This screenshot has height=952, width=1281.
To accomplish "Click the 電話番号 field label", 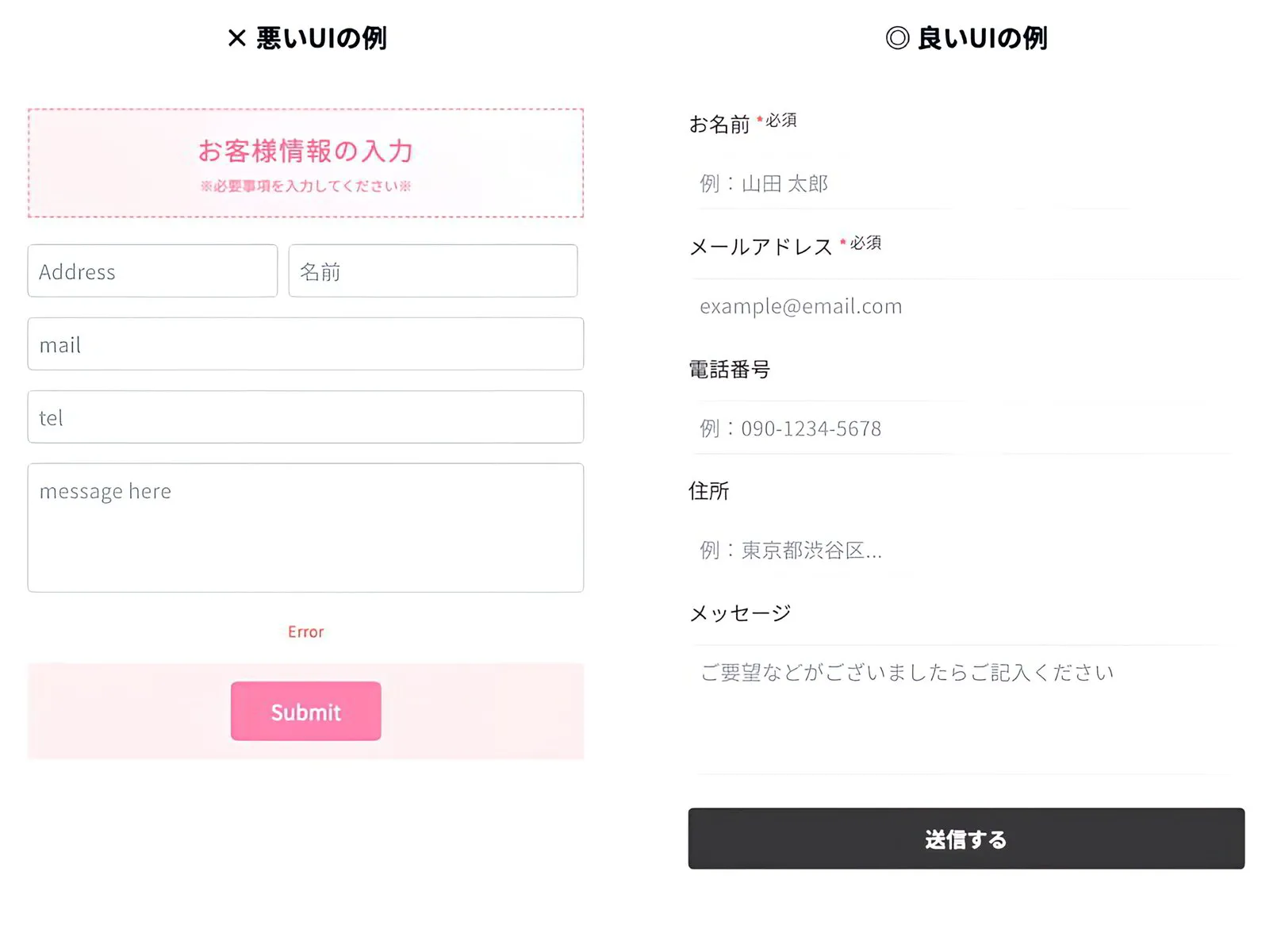I will pyautogui.click(x=729, y=370).
